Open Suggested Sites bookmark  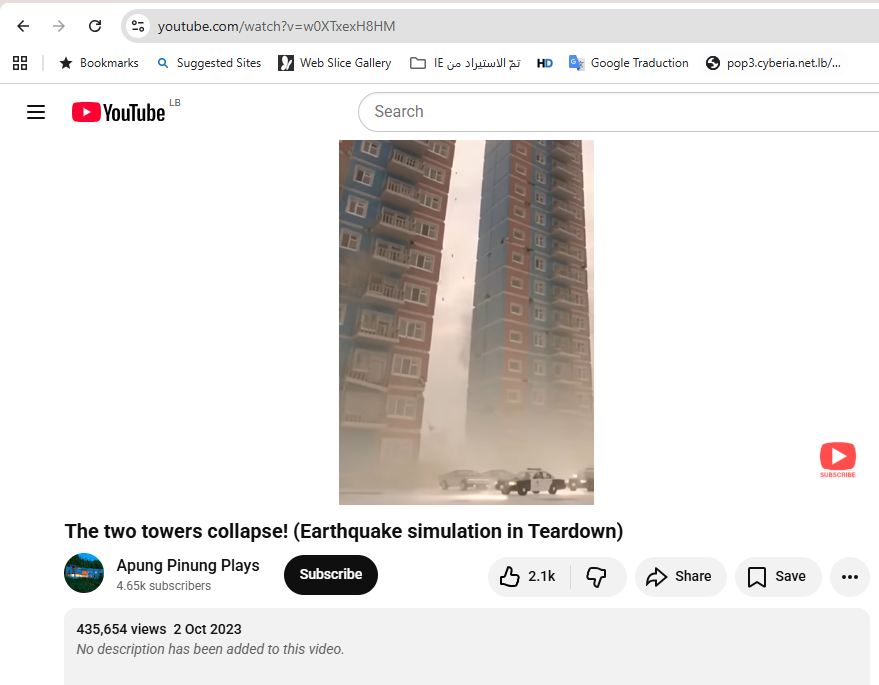tap(209, 63)
